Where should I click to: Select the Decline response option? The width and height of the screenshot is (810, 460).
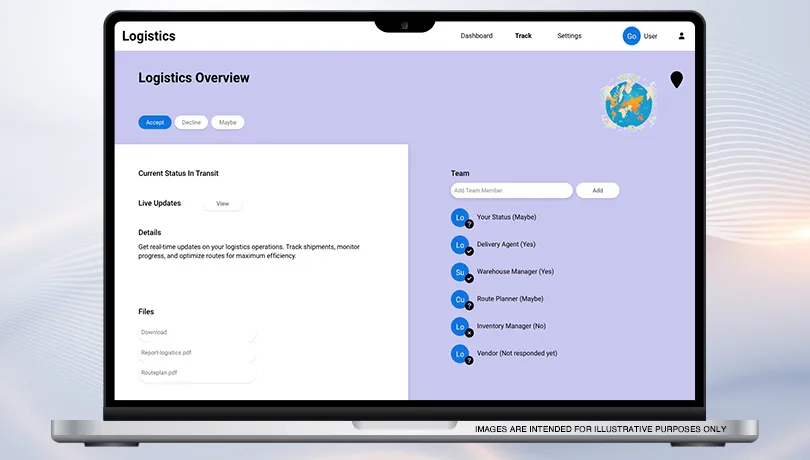pos(191,122)
